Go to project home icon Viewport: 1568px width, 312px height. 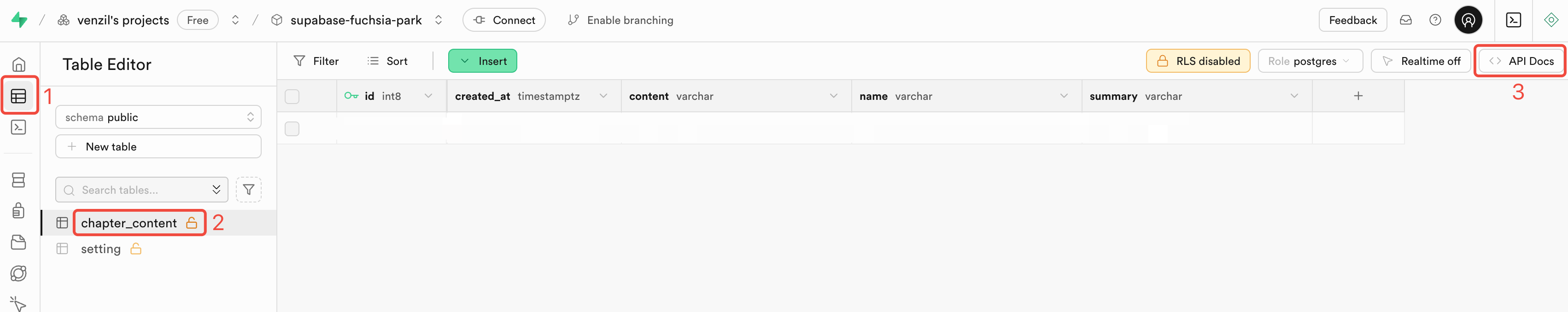[18, 64]
